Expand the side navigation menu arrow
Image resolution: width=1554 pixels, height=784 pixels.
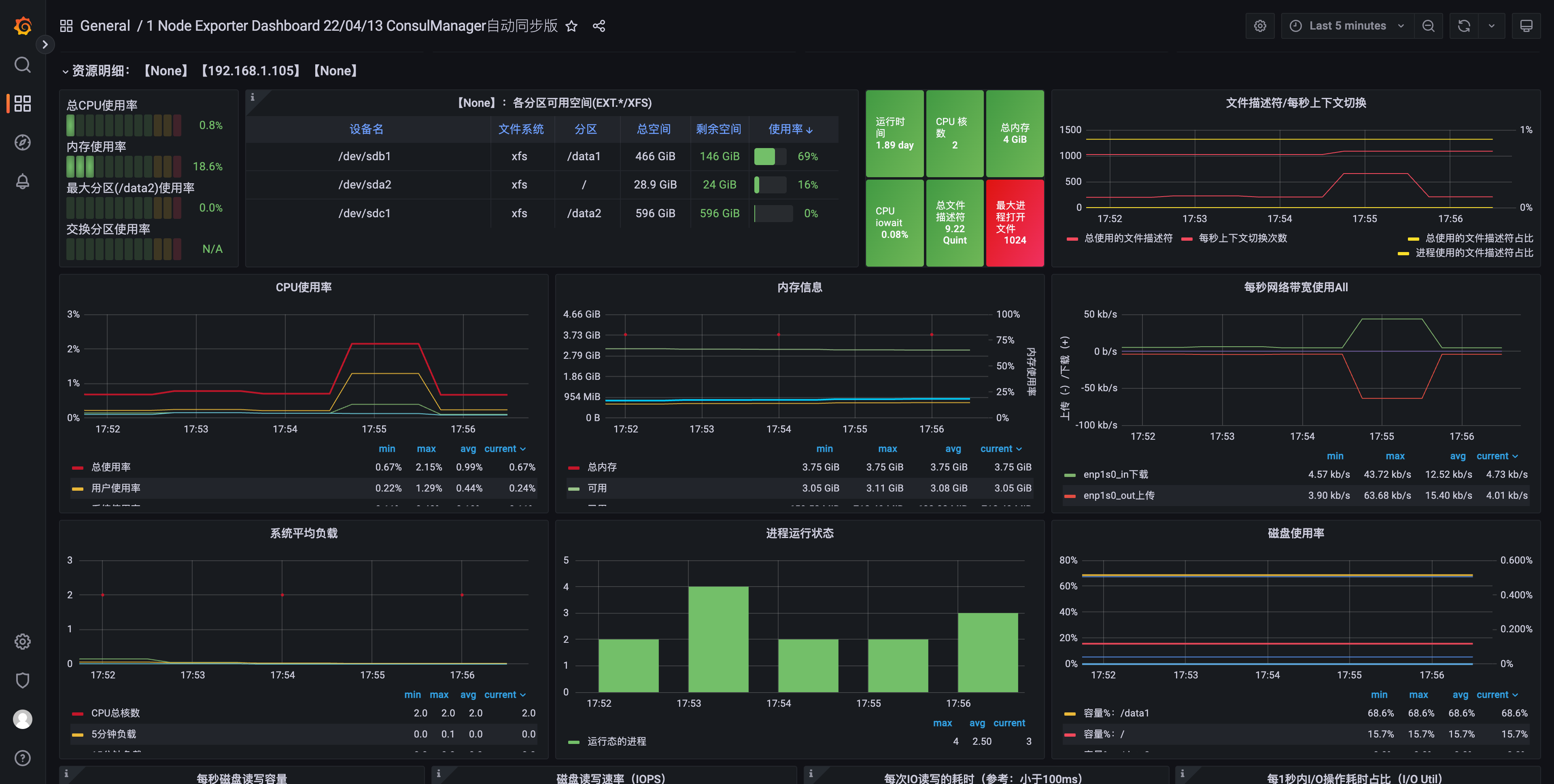[x=45, y=44]
